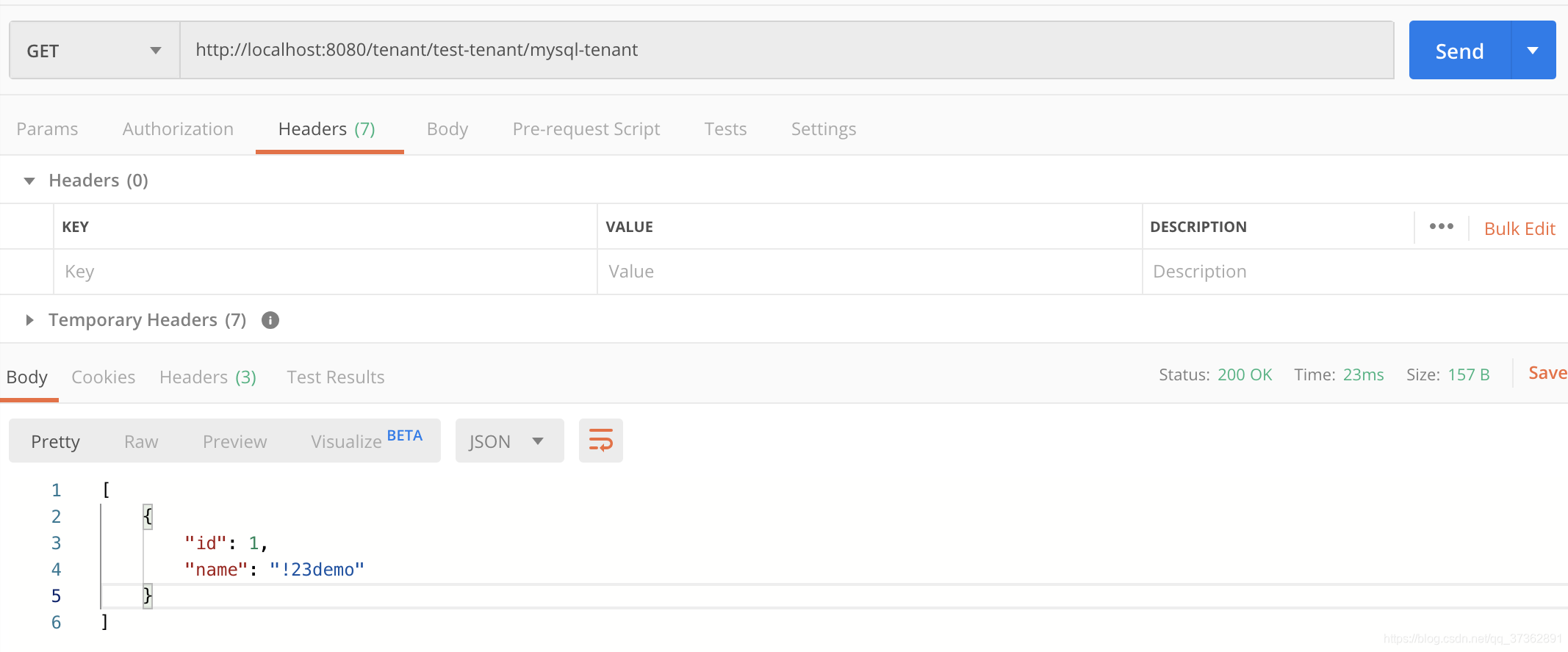Open the request Body tab
The height and width of the screenshot is (652, 1568).
[447, 129]
